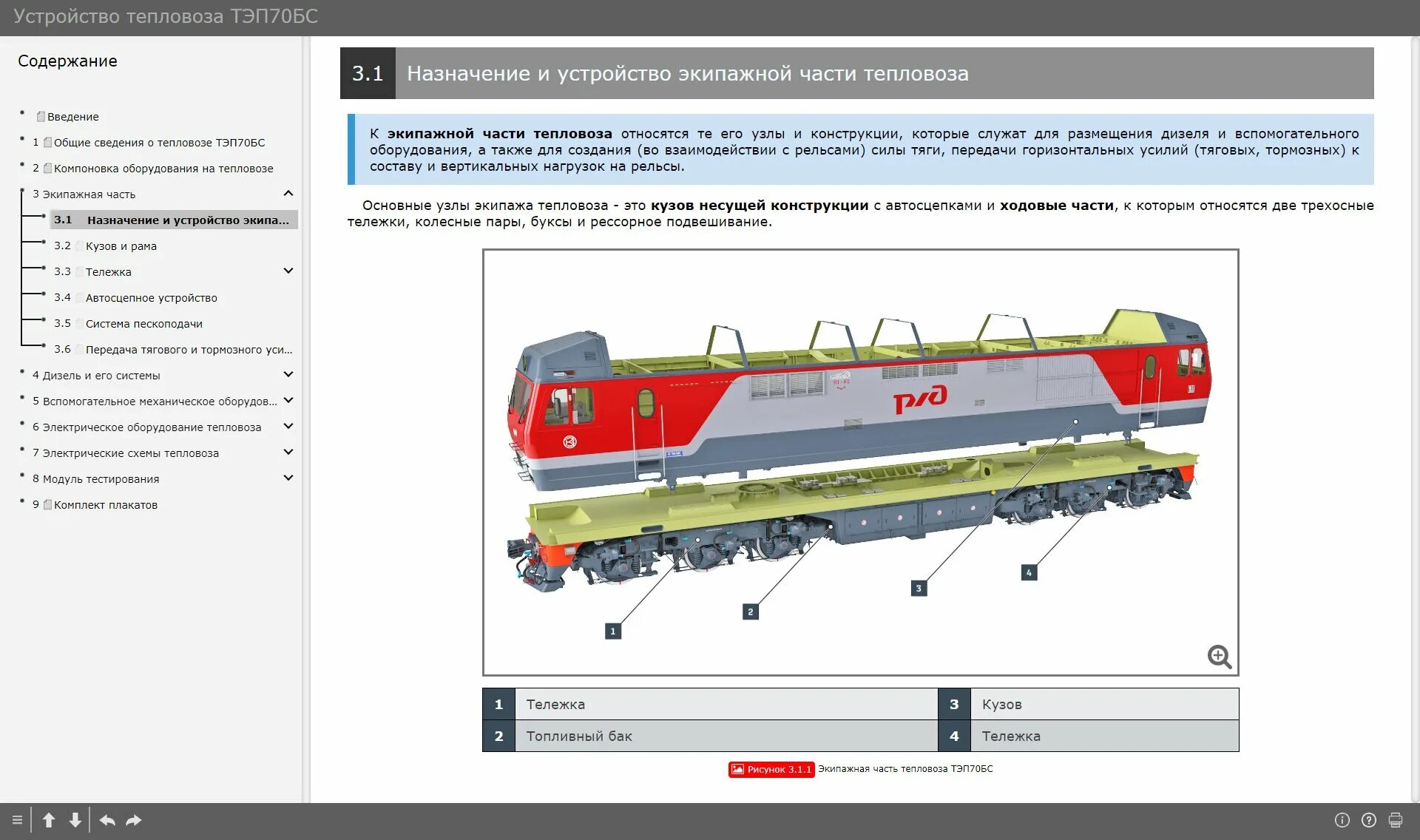The width and height of the screenshot is (1420, 840).
Task: Click legend row 2 Топливный бак
Action: pos(578,736)
